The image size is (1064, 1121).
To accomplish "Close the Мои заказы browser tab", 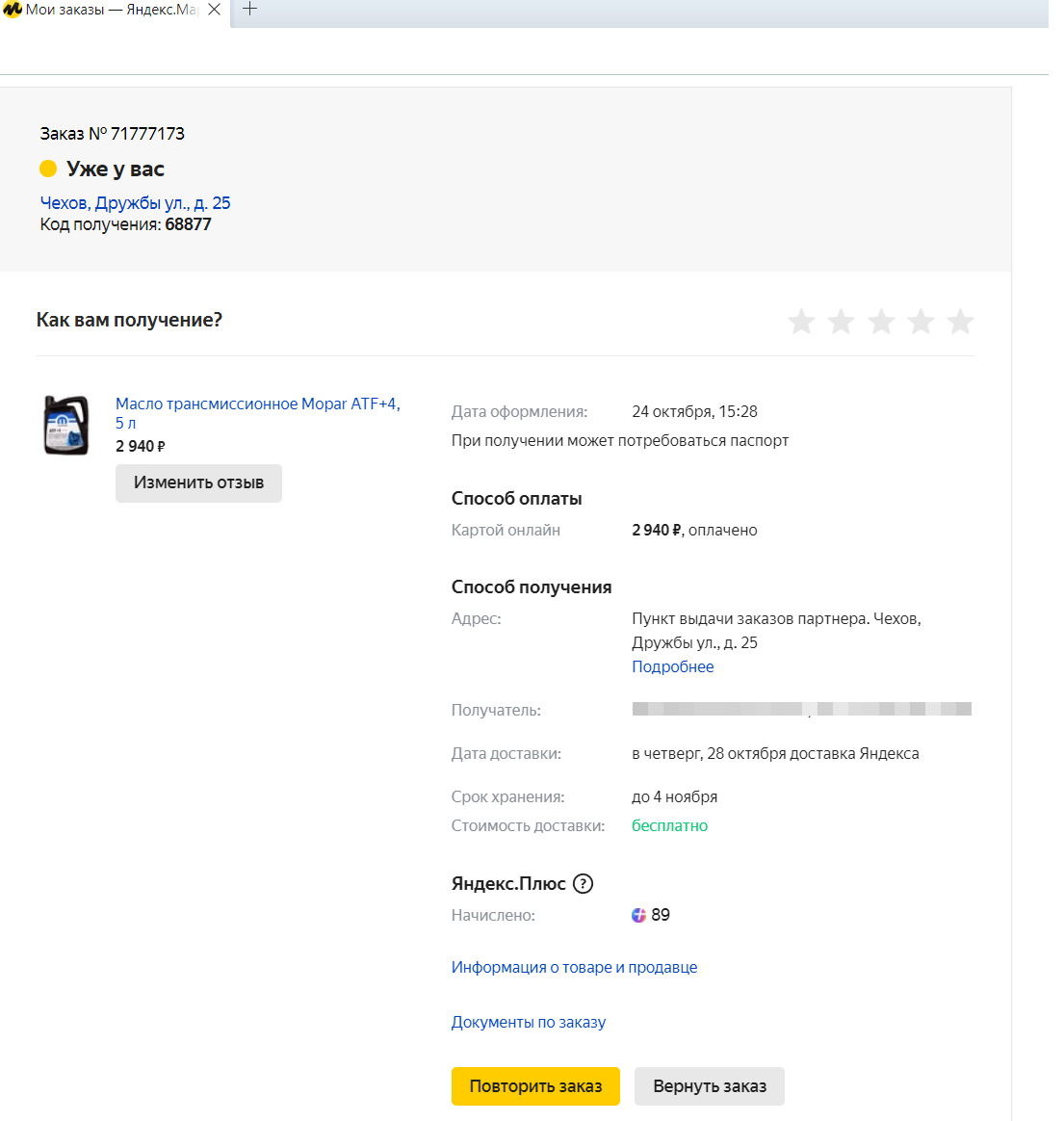I will (x=215, y=10).
